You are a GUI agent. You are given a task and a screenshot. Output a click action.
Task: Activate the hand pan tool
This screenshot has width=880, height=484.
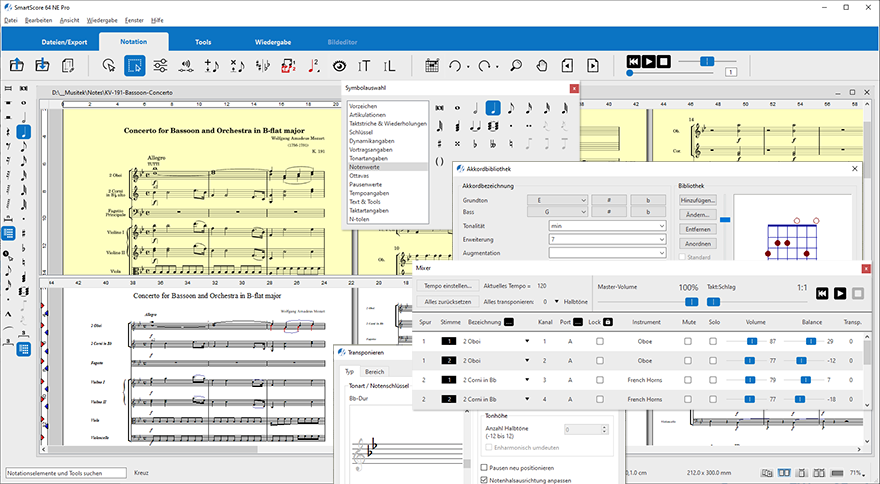541,66
